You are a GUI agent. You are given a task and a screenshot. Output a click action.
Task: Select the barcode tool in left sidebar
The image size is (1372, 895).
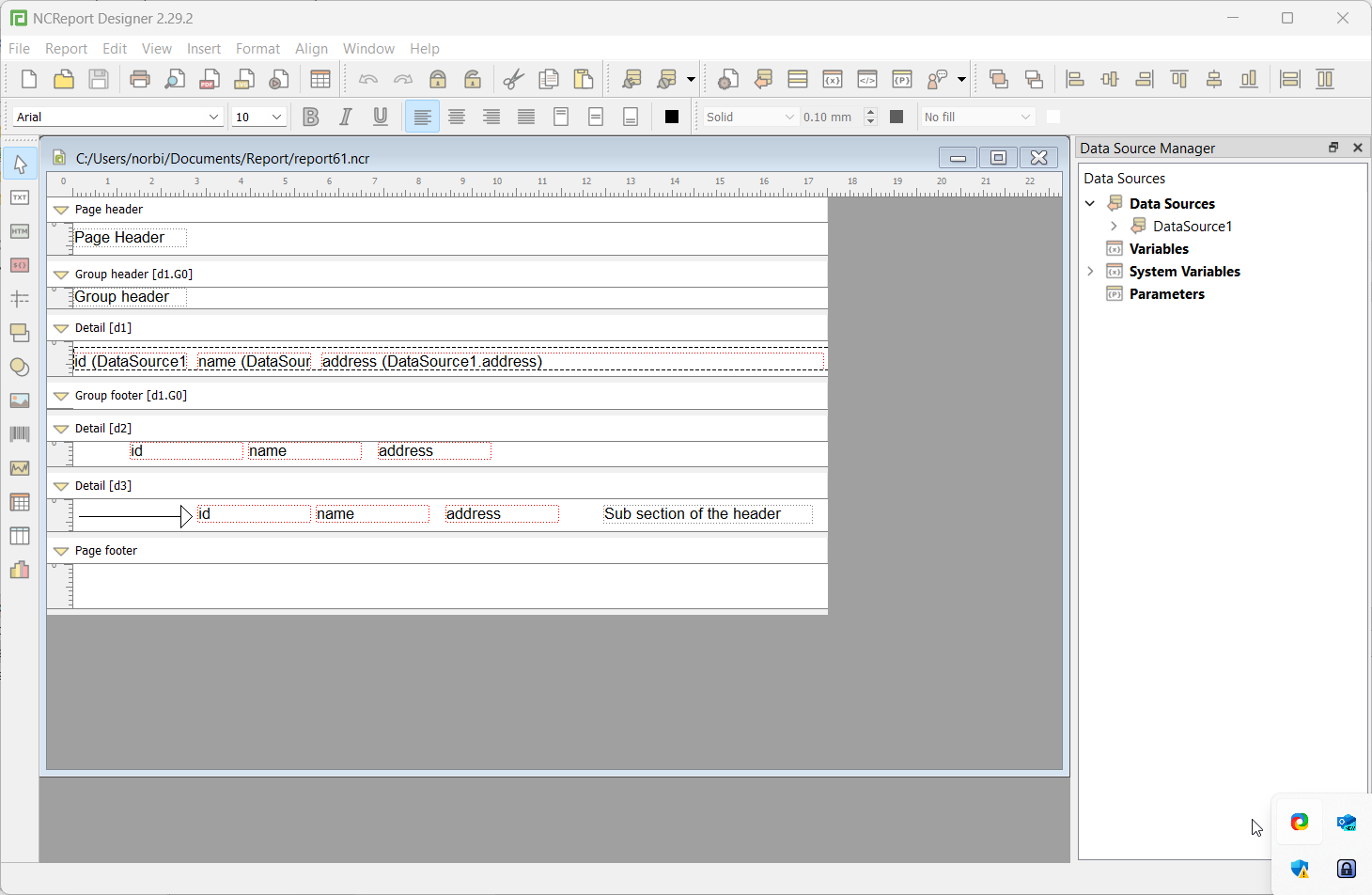(20, 434)
